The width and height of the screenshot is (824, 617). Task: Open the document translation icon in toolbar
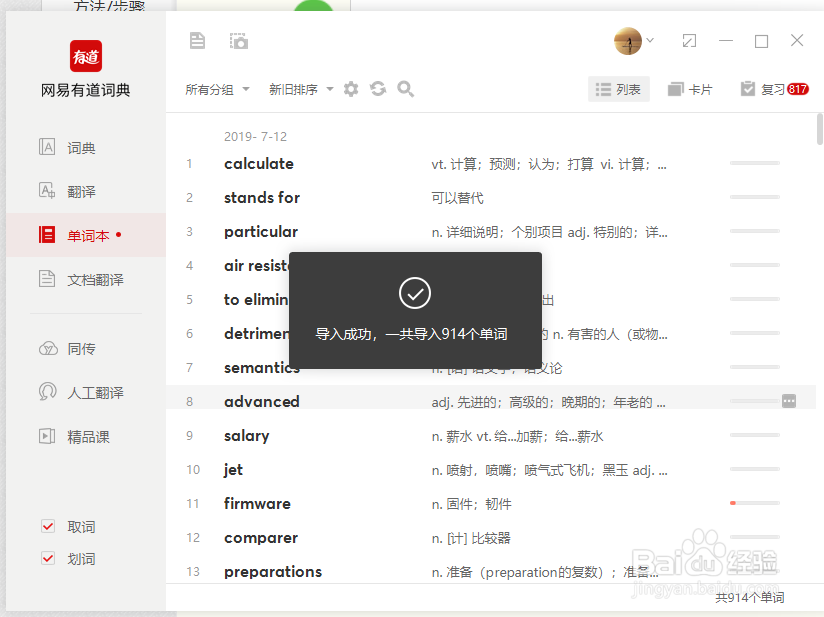197,40
